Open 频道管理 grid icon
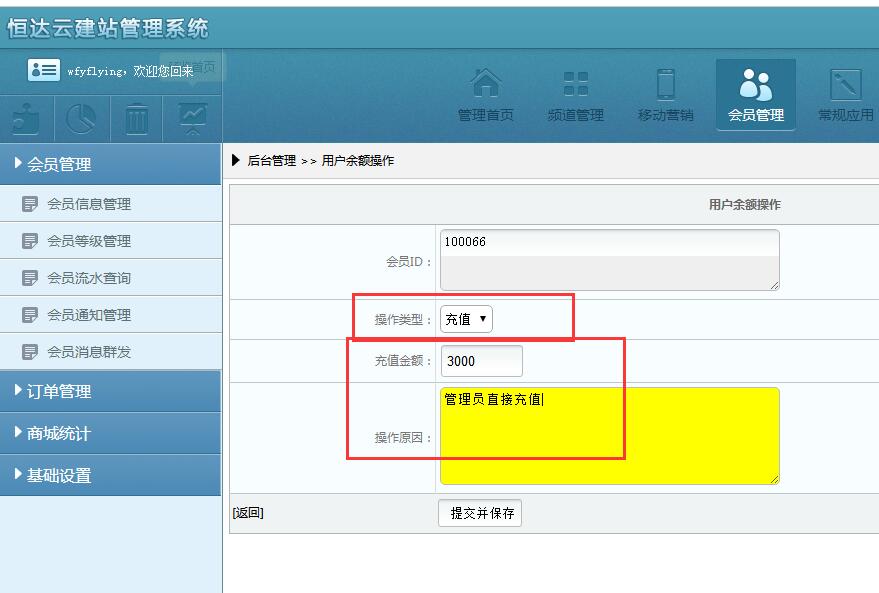This screenshot has height=593, width=879. pyautogui.click(x=576, y=95)
